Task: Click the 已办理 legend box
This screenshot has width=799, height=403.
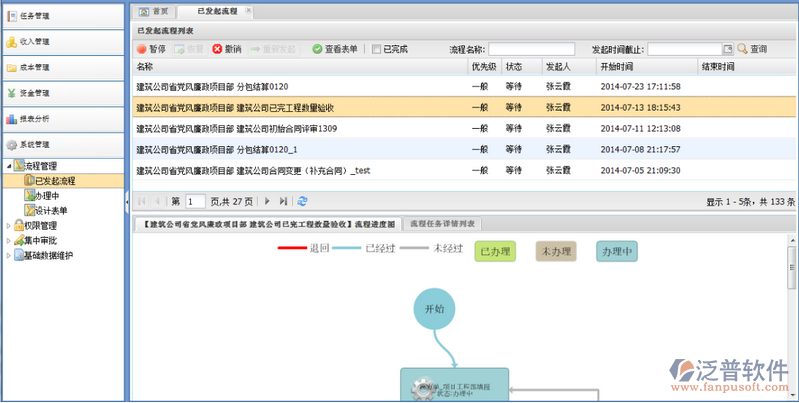Action: click(x=495, y=252)
